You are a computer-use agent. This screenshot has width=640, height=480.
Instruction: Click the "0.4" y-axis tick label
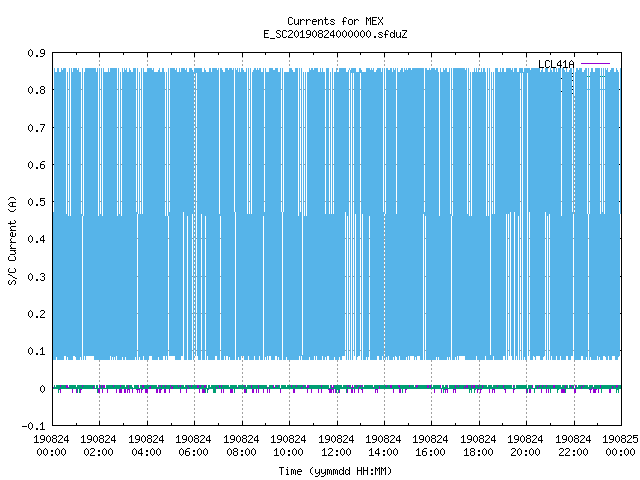[x=36, y=239]
